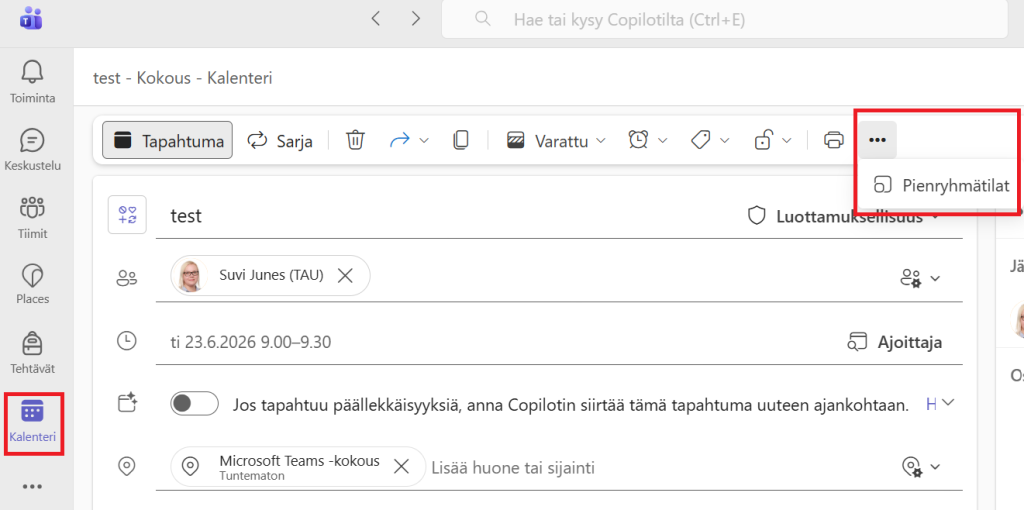Expand padlock privacy dropdown chevron
The height and width of the screenshot is (510, 1024).
[787, 140]
